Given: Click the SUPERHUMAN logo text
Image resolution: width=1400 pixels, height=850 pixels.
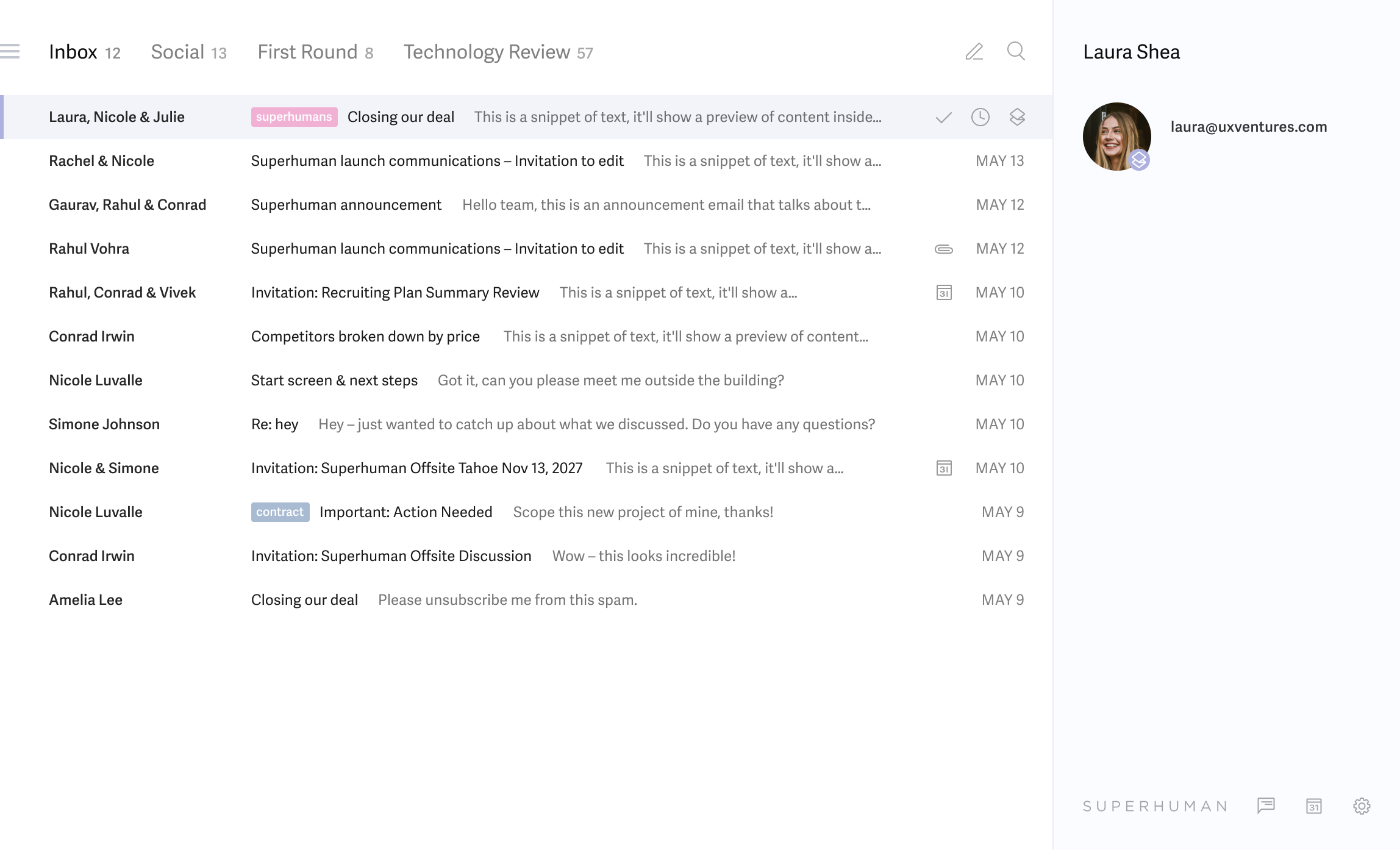Looking at the screenshot, I should 1155,806.
